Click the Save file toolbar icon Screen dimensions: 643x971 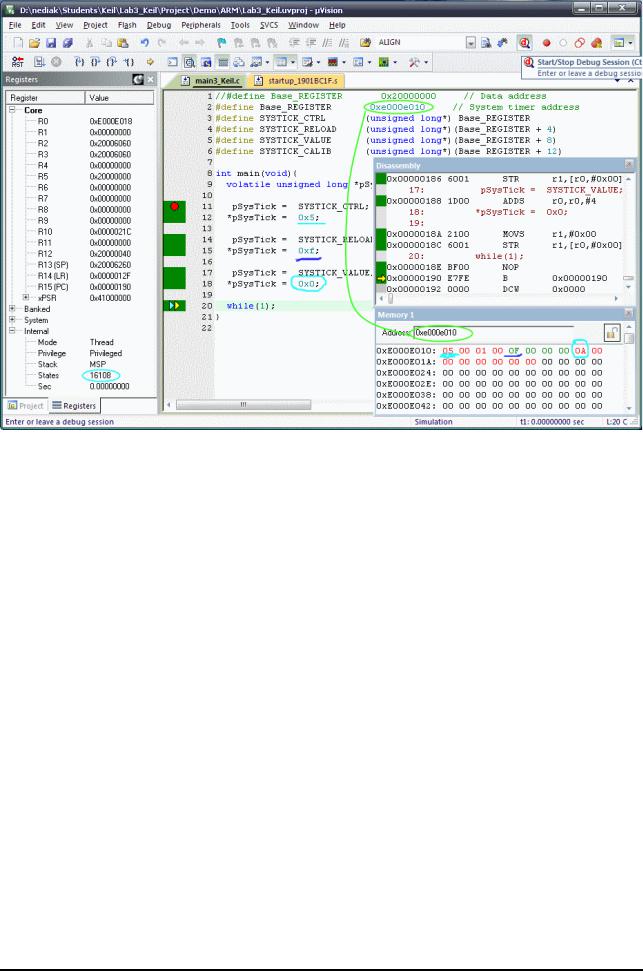pyautogui.click(x=51, y=43)
